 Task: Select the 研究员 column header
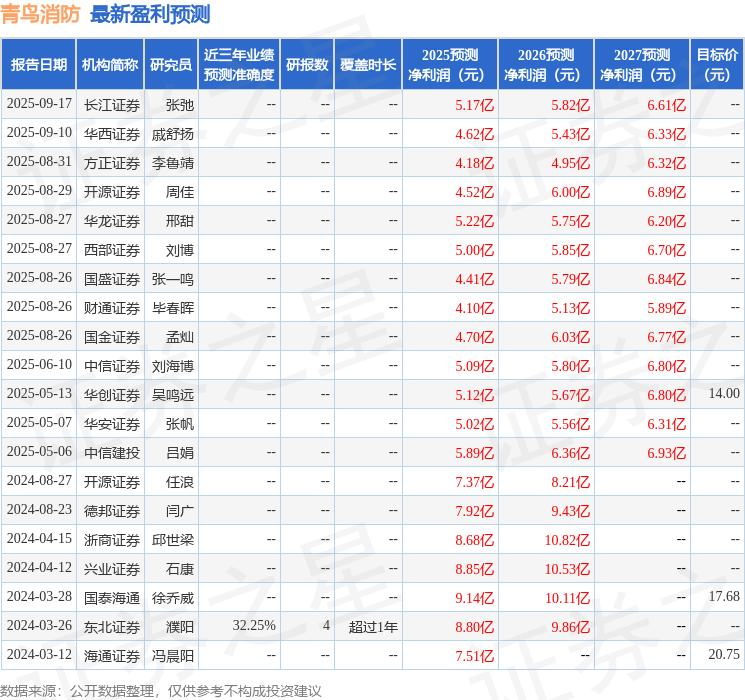pyautogui.click(x=171, y=65)
